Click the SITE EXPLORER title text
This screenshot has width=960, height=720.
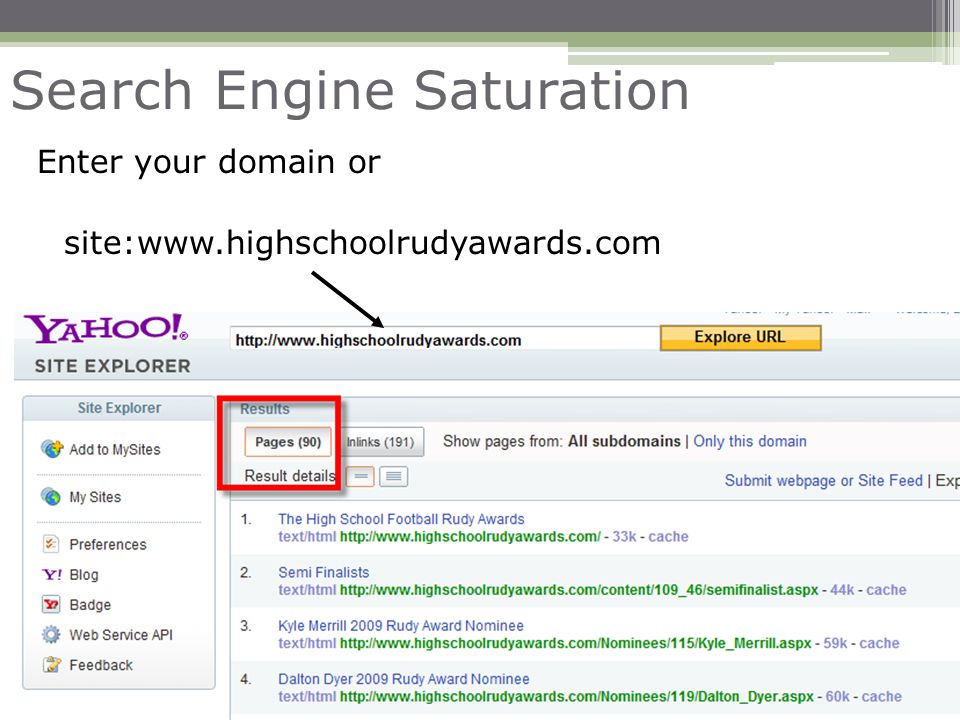113,366
